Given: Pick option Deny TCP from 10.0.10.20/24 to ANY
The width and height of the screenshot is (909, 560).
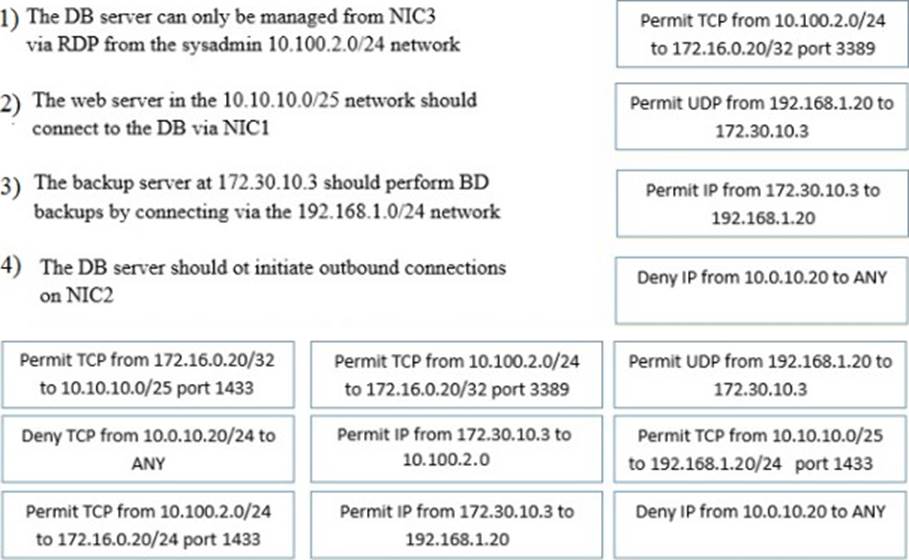Looking at the screenshot, I should click(x=148, y=449).
